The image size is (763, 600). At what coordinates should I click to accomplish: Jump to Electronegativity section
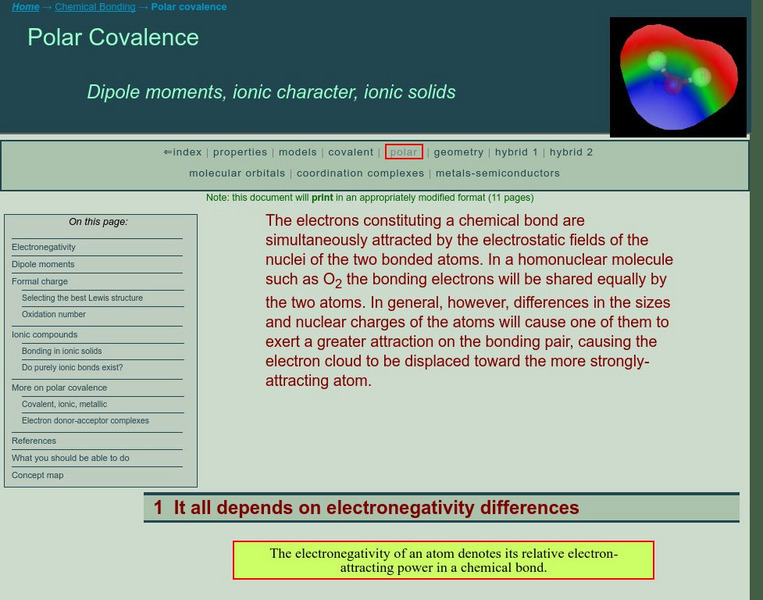click(x=43, y=247)
